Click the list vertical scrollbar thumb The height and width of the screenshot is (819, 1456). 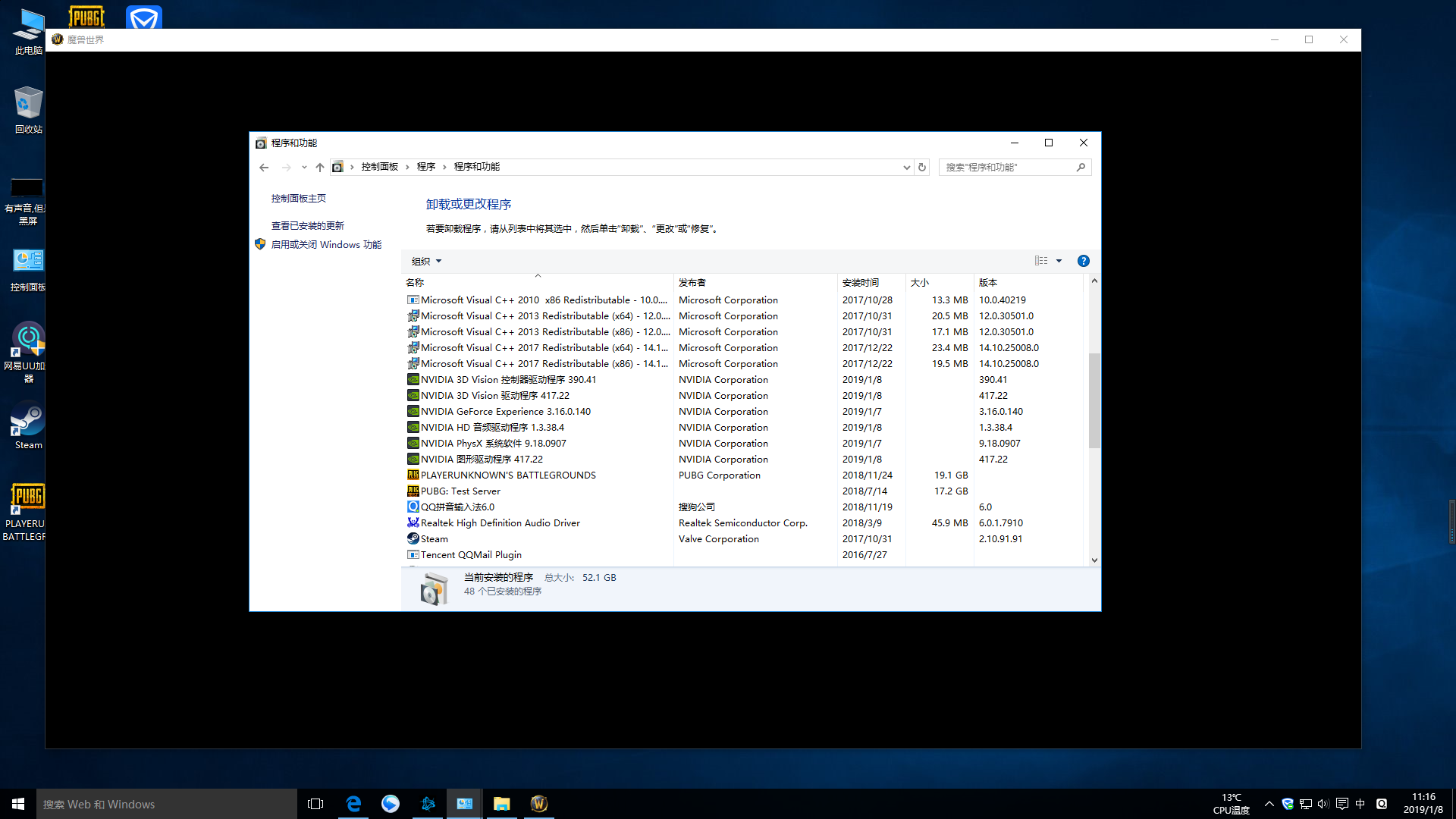coord(1094,400)
